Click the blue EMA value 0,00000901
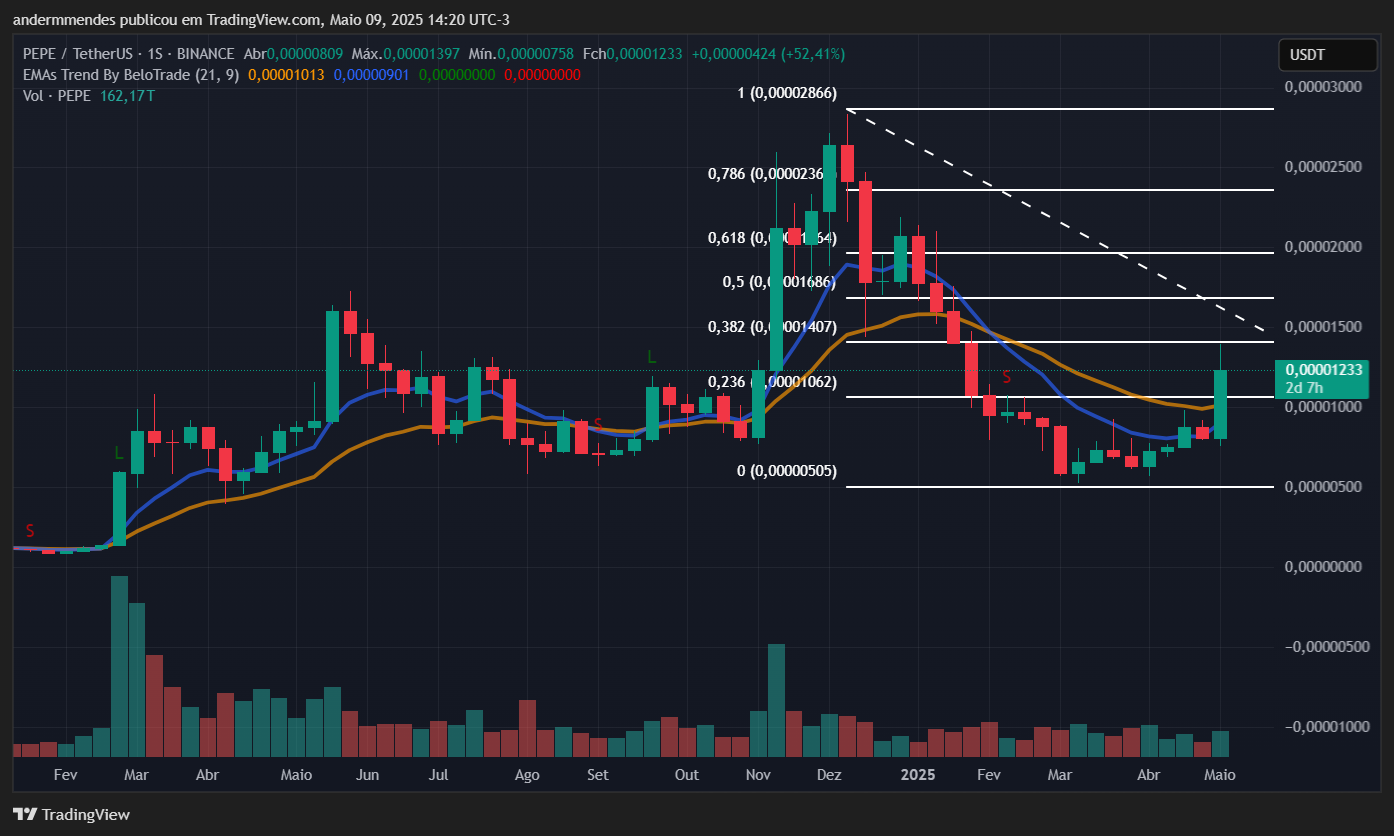Screen dimensions: 1394x836 (372, 75)
